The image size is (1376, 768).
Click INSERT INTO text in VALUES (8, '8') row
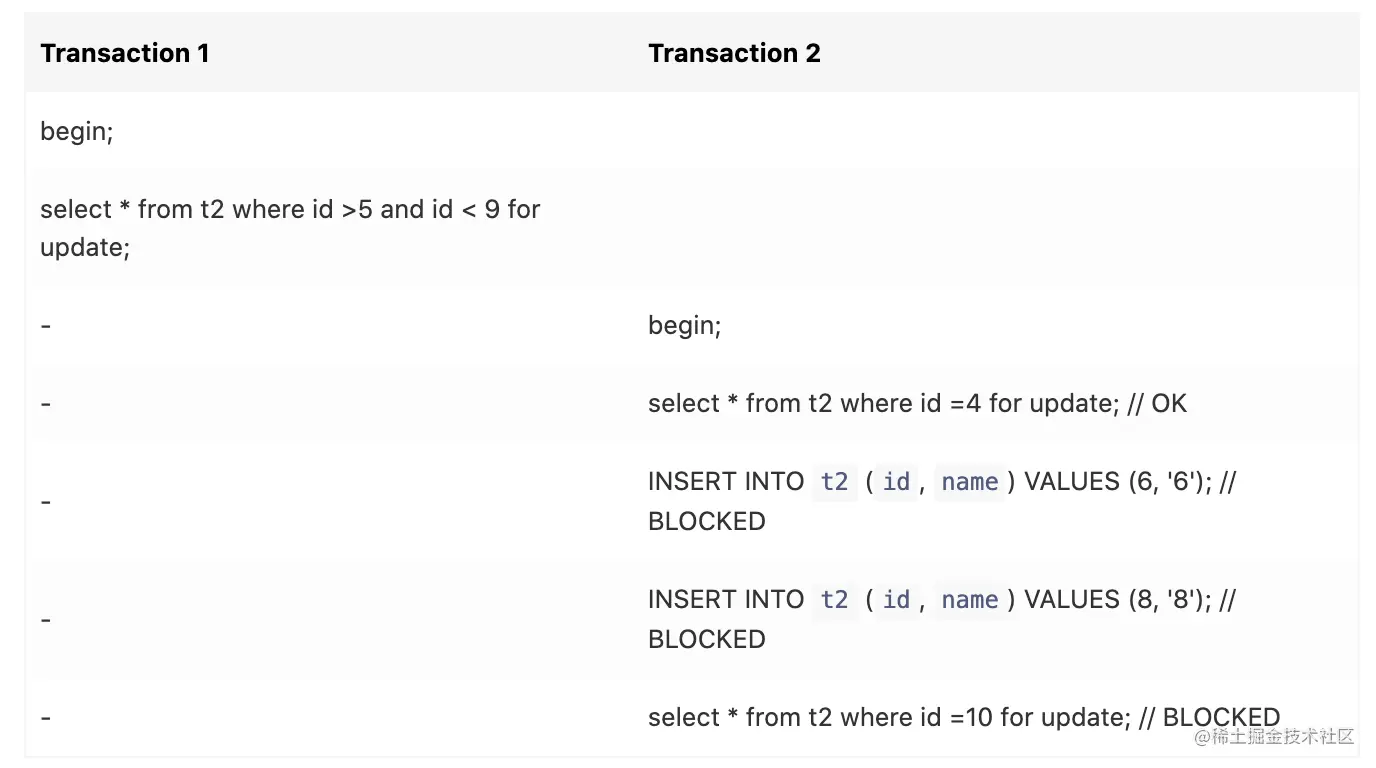click(x=726, y=600)
